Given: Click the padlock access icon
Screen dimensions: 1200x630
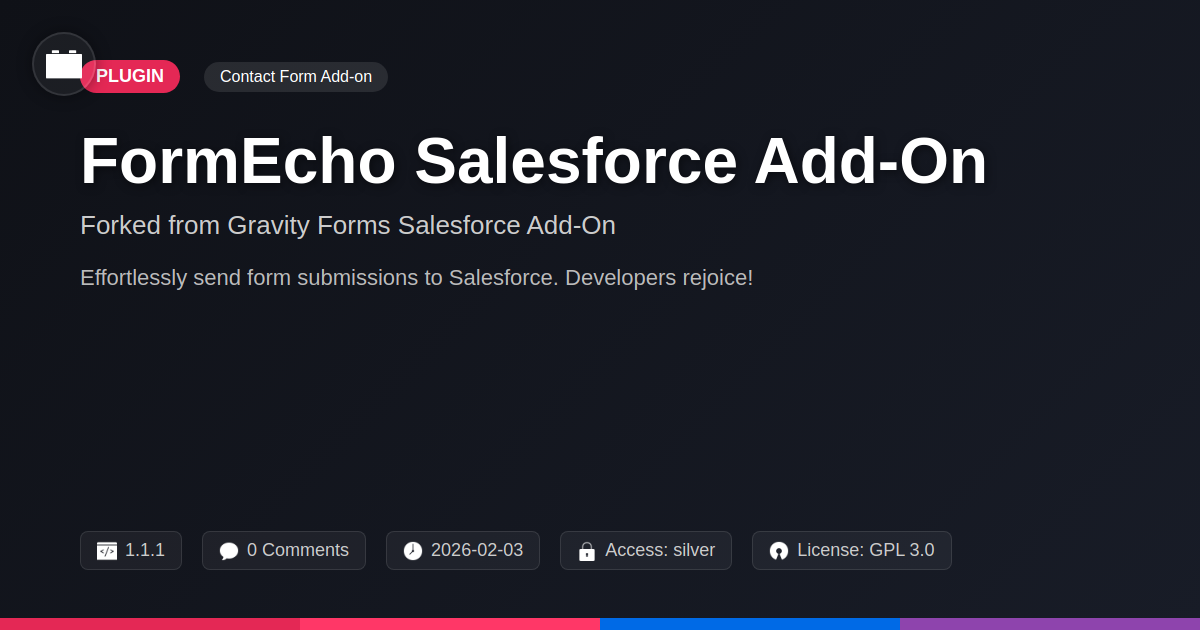Looking at the screenshot, I should coord(587,551).
